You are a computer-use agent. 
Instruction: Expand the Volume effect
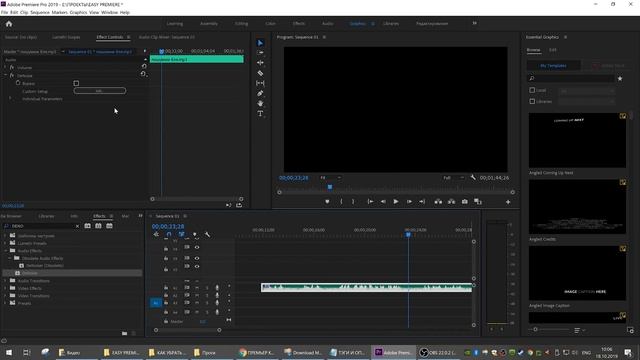(x=5, y=67)
